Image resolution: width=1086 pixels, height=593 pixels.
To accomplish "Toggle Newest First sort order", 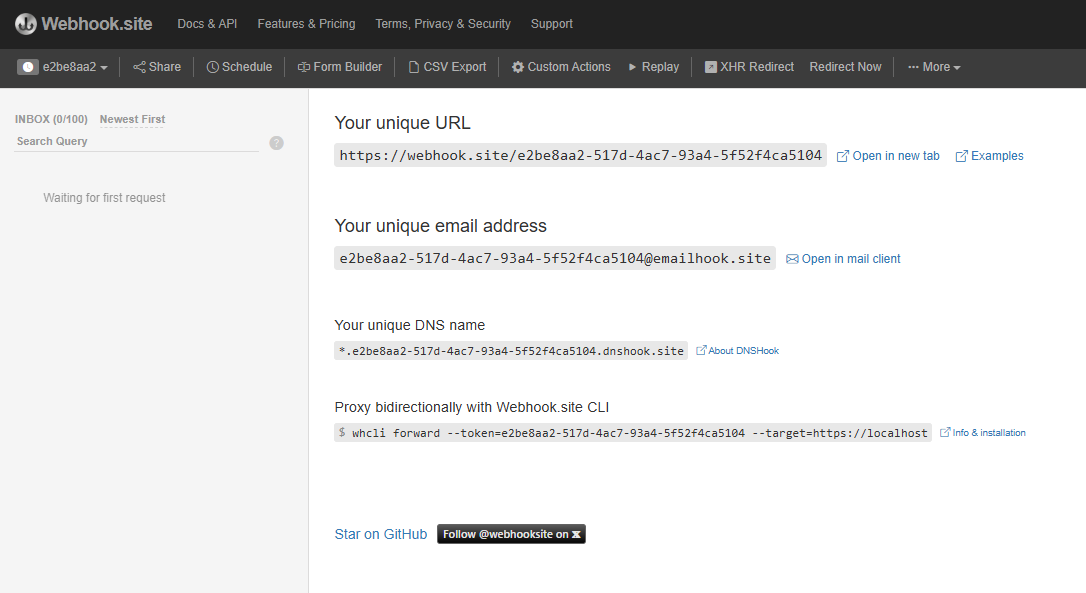I will [132, 119].
